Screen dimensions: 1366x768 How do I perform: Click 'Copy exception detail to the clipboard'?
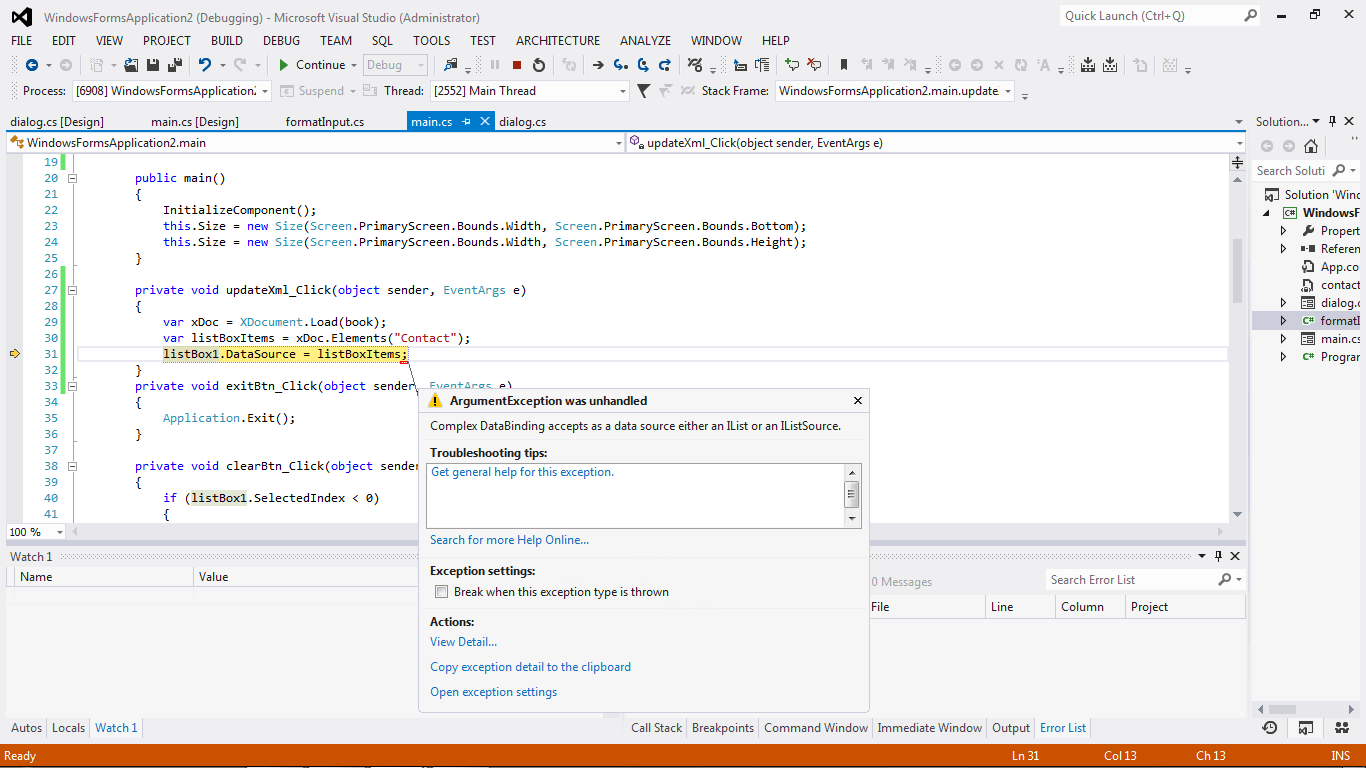tap(530, 667)
